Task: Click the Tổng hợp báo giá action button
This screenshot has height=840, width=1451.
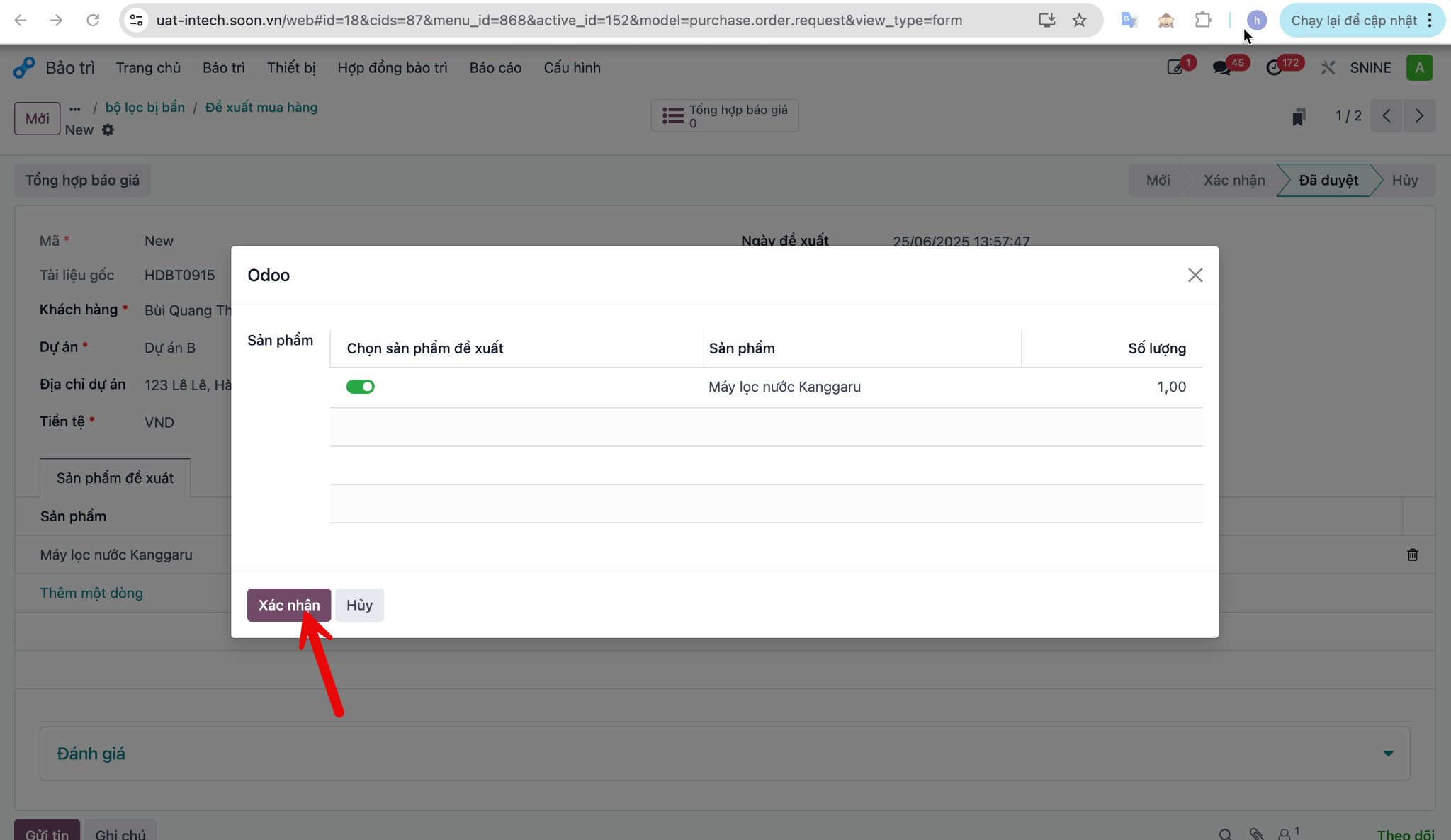Action: (x=82, y=181)
